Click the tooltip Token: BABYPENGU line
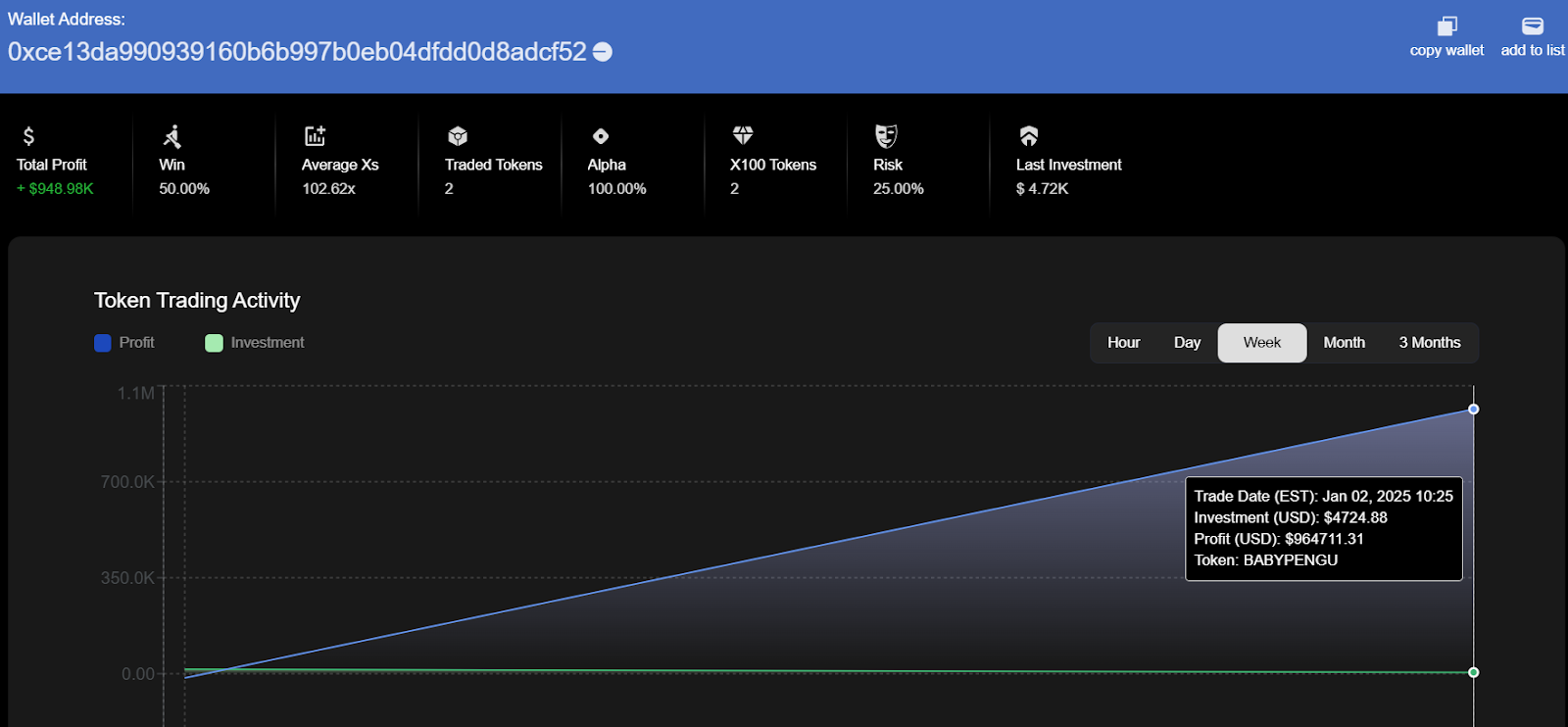This screenshot has width=1568, height=727. [1265, 560]
